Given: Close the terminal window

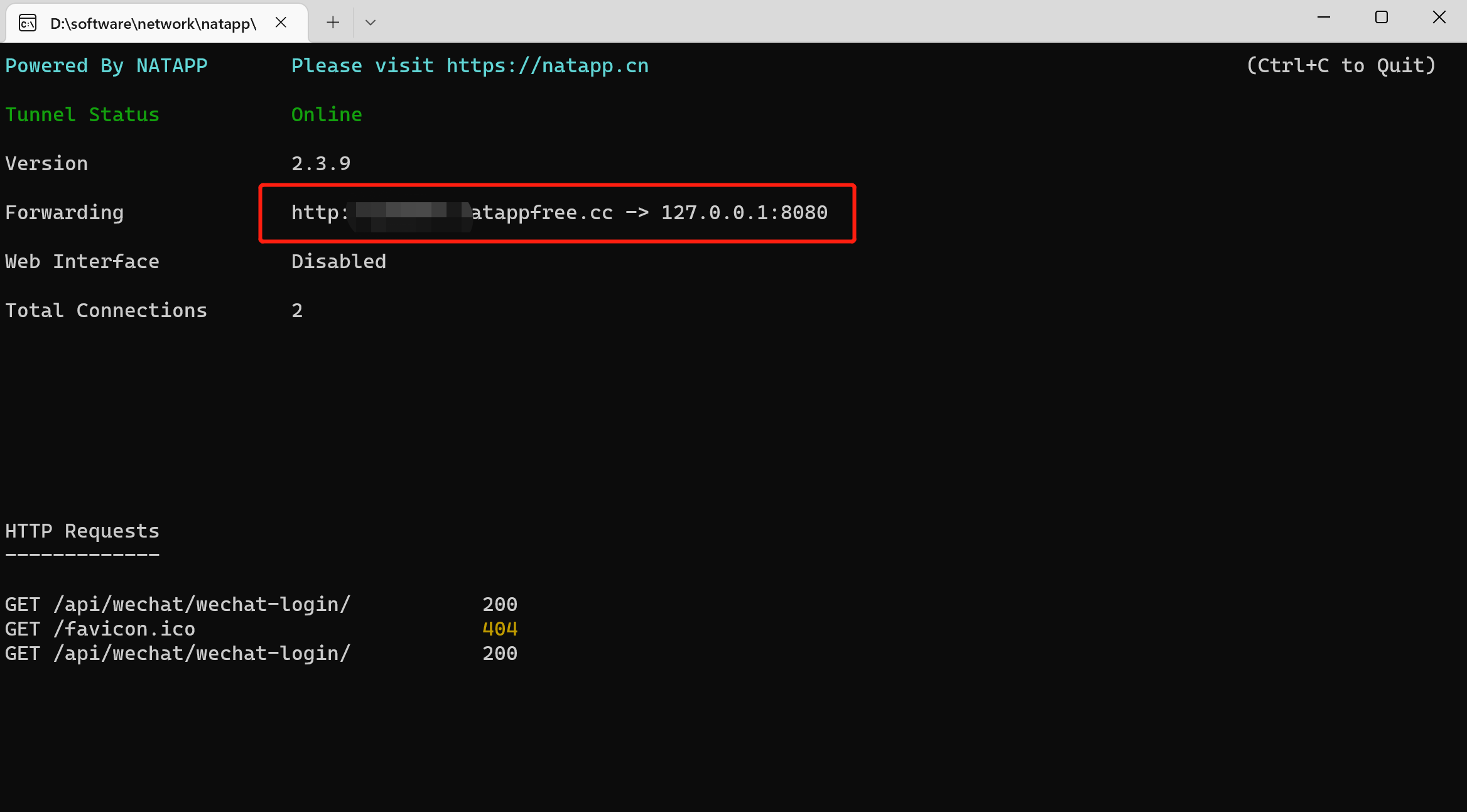Looking at the screenshot, I should 1439,18.
